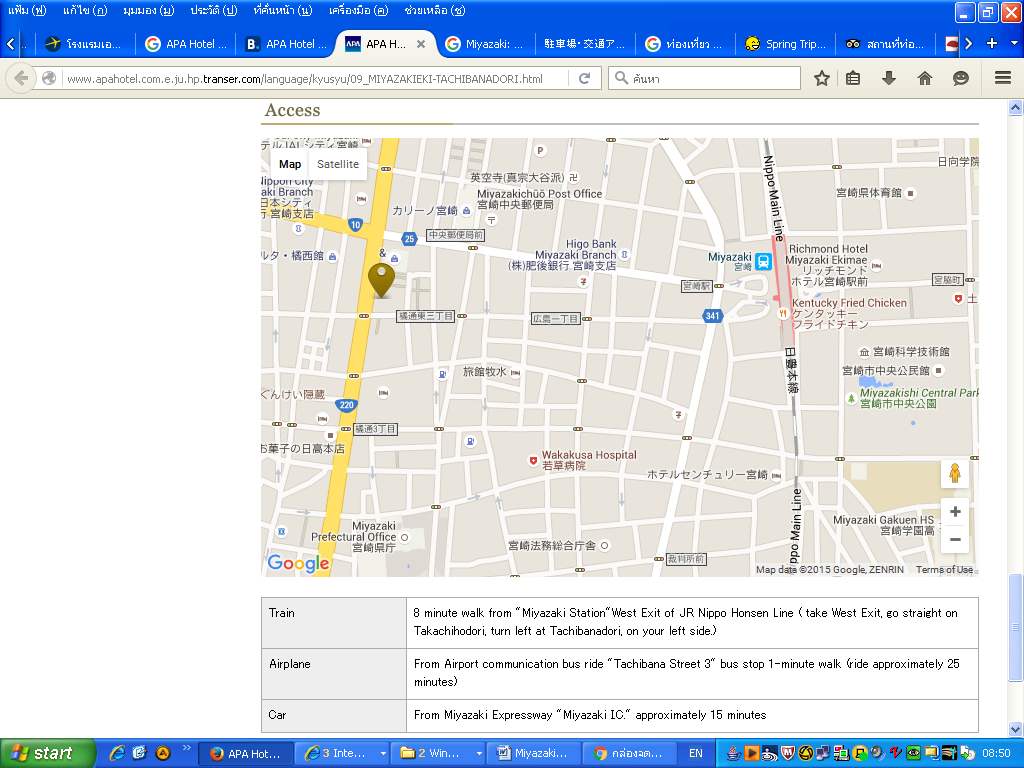Open the ช่วยเหลือ (Help) menu
Screen dimensions: 1024x768
click(434, 10)
